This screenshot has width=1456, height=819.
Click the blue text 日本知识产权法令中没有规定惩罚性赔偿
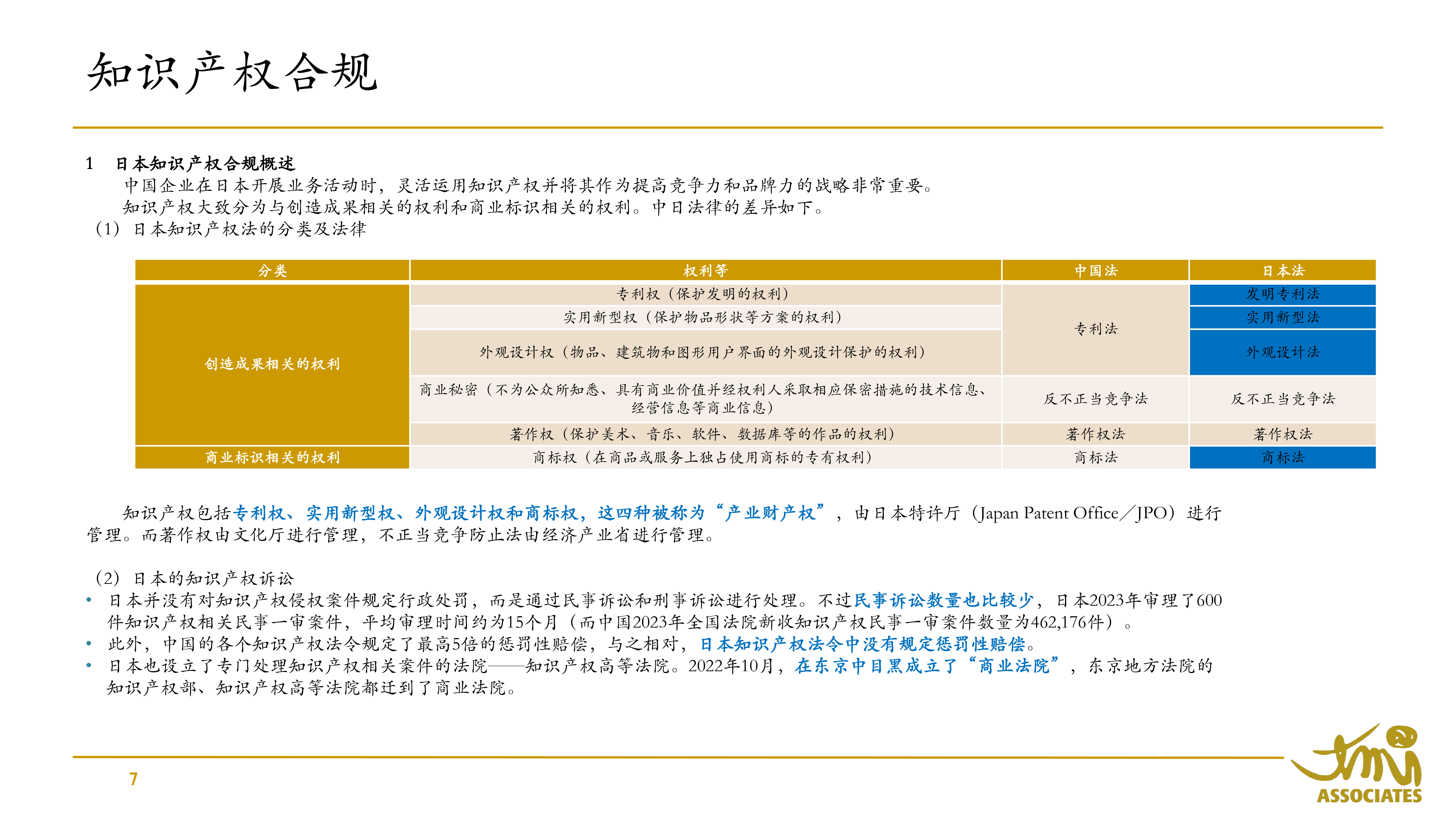point(863,644)
